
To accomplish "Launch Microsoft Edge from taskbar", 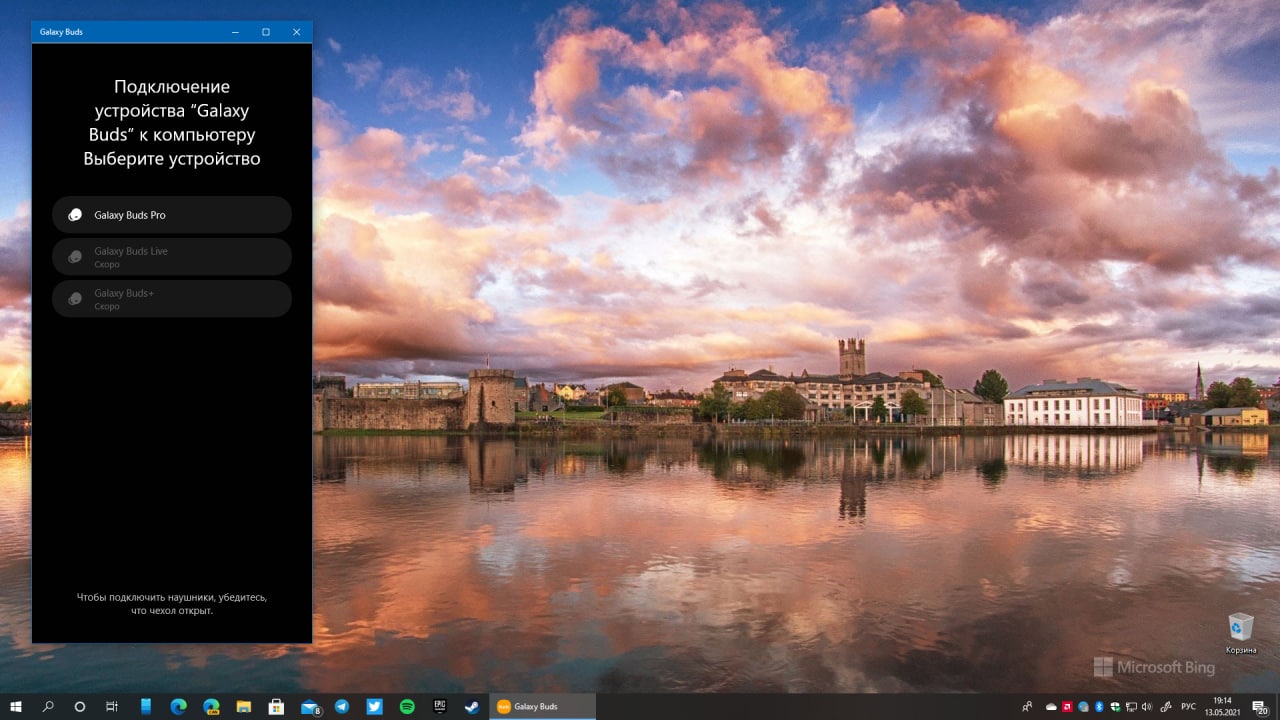I will [179, 706].
